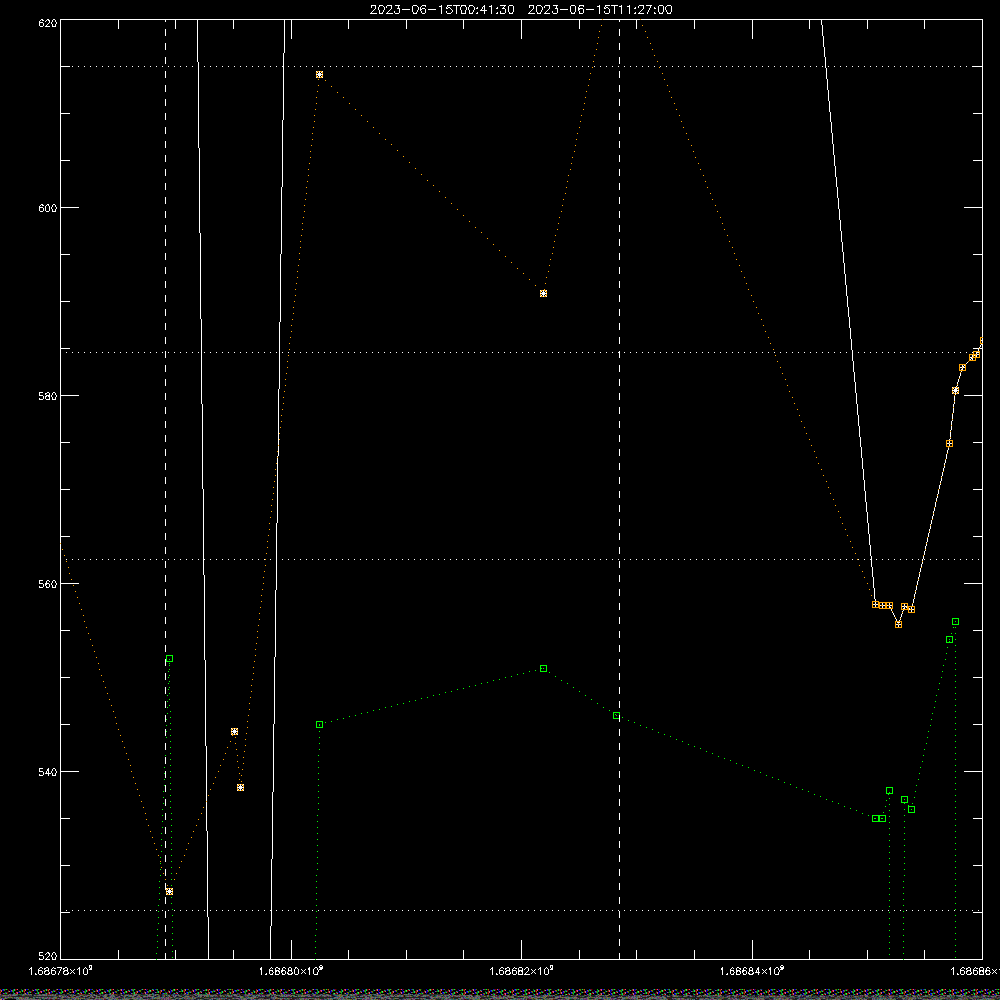
Task: Click the end timestamp 2023-06-15T11:27:00 in title
Action: coord(600,10)
